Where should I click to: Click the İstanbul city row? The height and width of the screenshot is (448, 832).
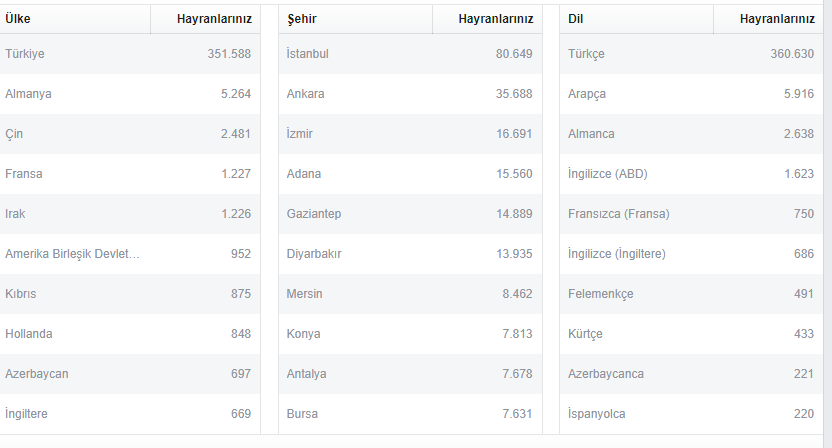(x=410, y=54)
